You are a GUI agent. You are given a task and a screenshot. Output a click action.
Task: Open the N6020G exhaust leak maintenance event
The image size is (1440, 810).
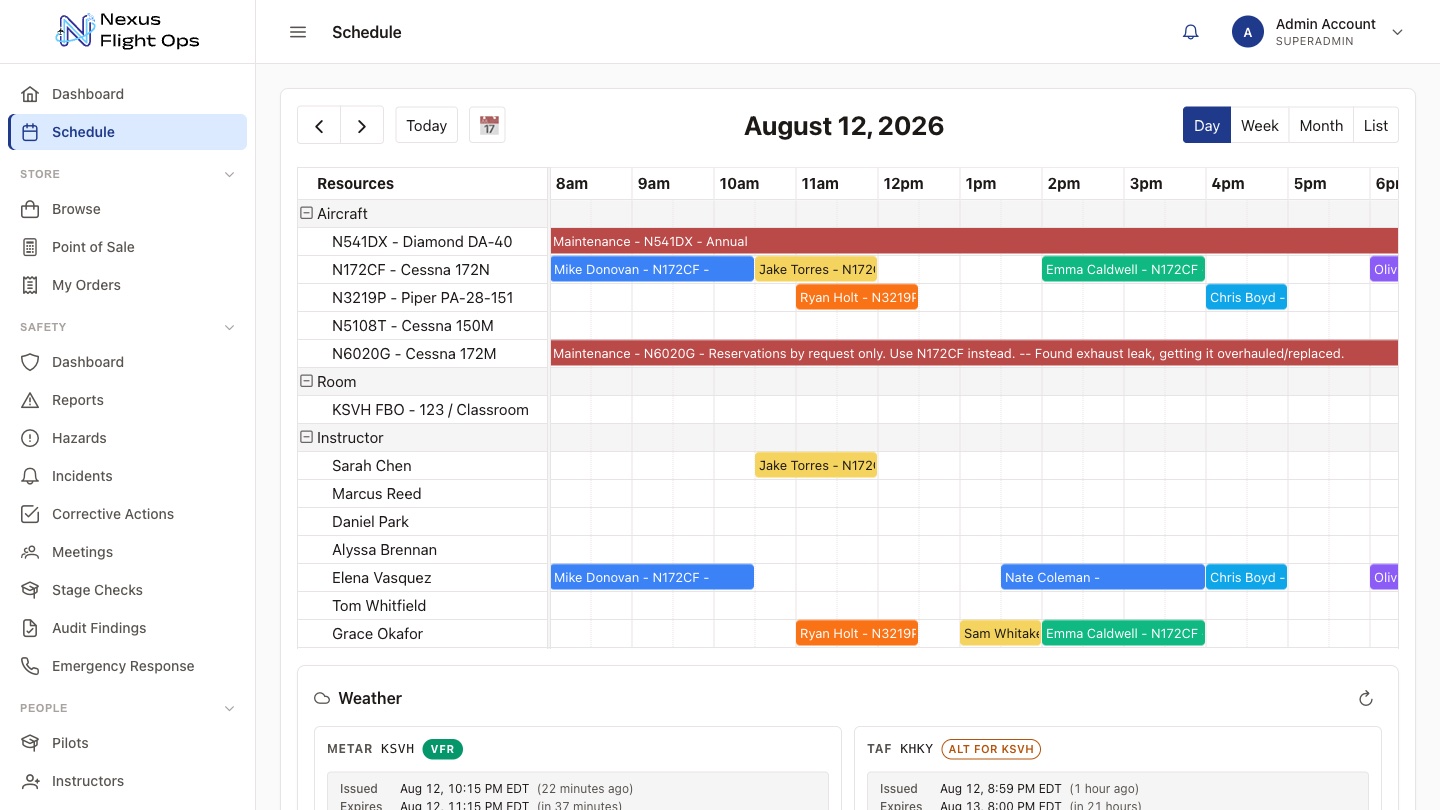[974, 353]
